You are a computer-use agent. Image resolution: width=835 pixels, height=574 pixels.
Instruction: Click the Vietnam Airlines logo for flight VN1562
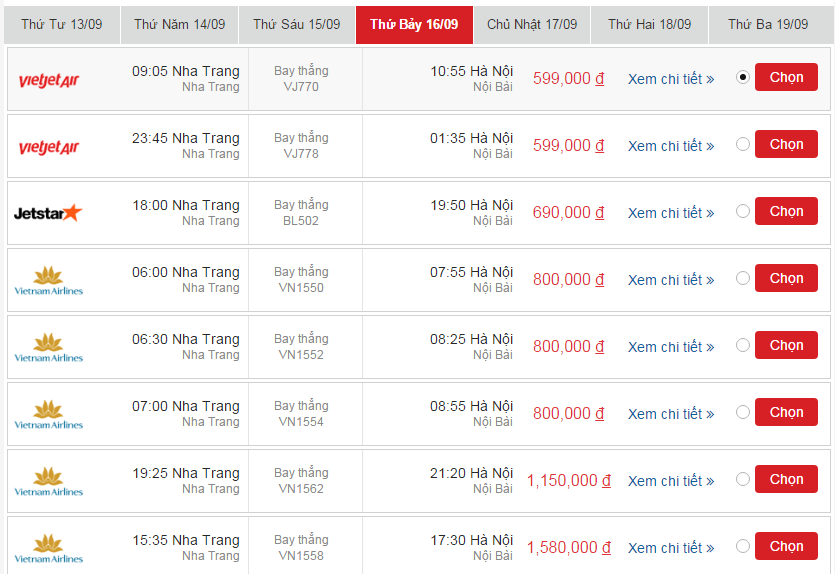click(48, 481)
